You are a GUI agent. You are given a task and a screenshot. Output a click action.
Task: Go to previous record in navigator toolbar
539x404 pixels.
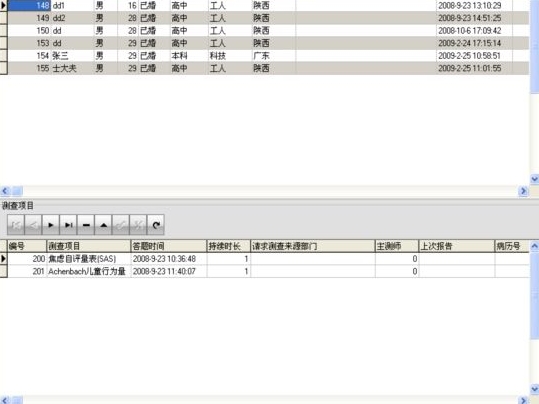click(x=33, y=225)
